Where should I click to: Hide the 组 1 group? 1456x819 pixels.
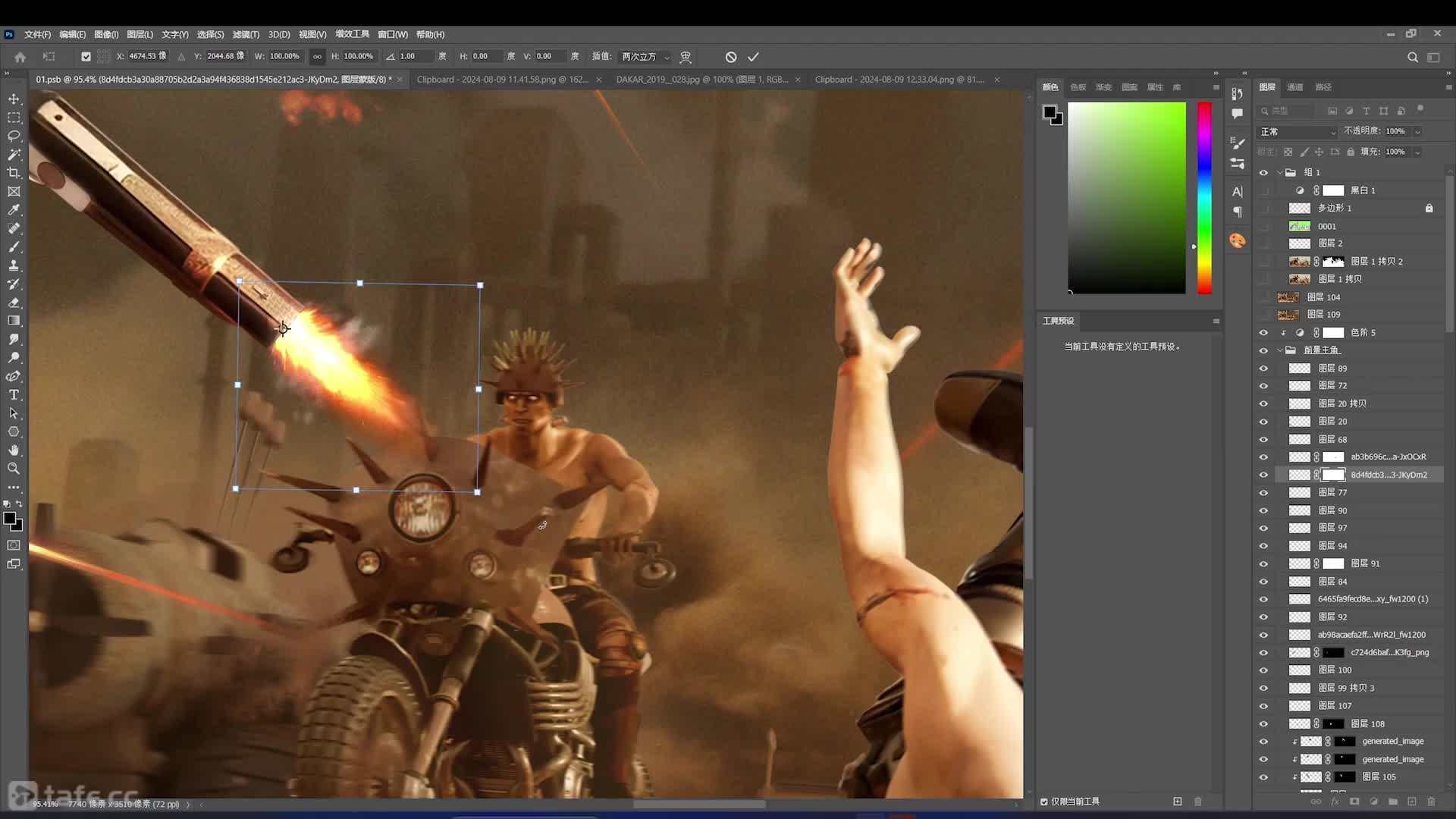coord(1263,172)
